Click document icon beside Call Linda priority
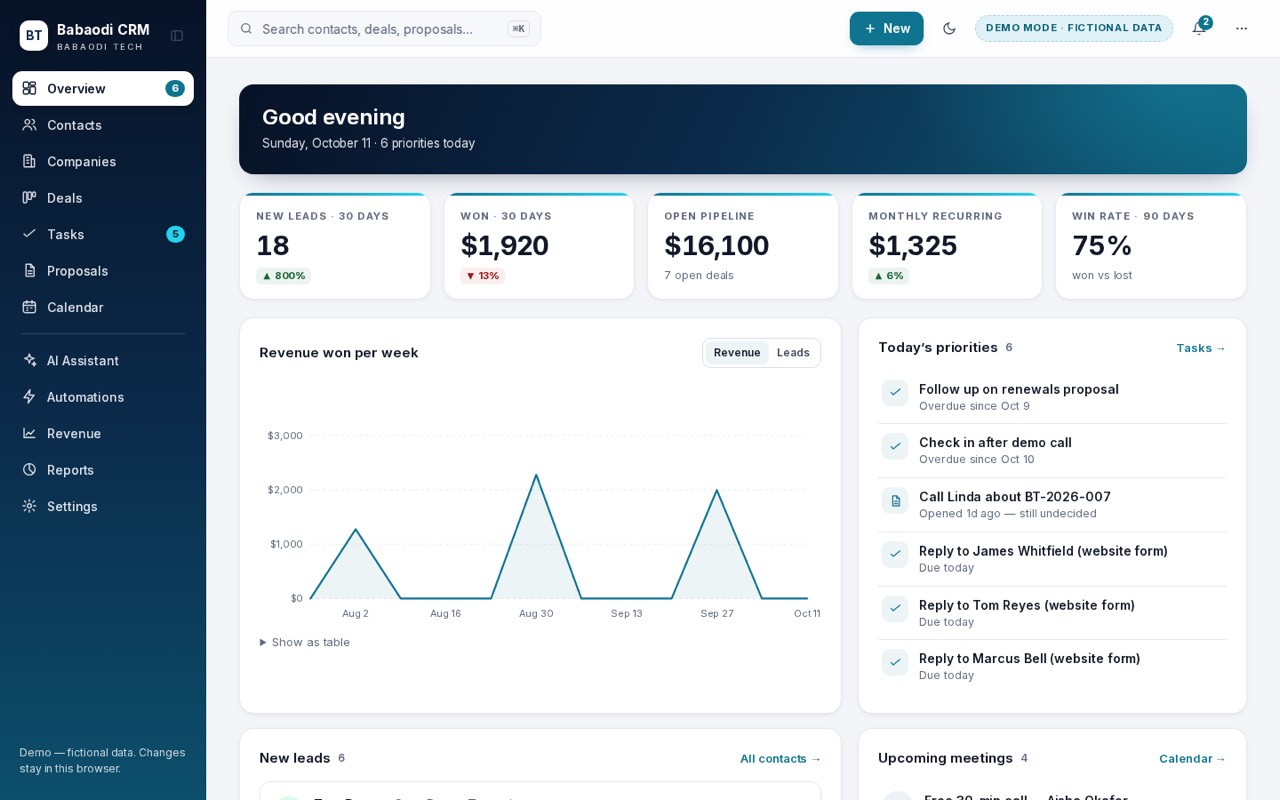Viewport: 1280px width, 800px height. click(x=895, y=501)
